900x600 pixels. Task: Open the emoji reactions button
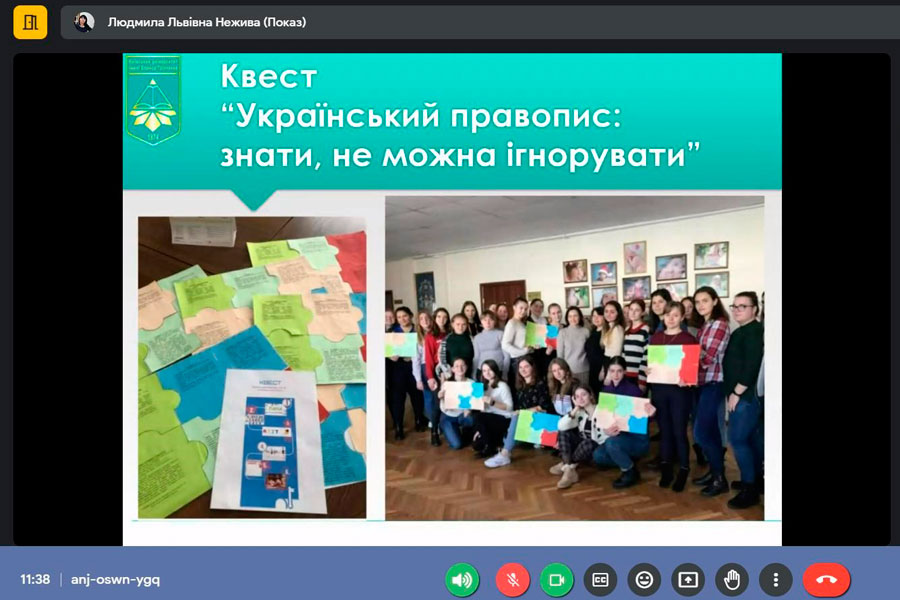click(x=644, y=580)
